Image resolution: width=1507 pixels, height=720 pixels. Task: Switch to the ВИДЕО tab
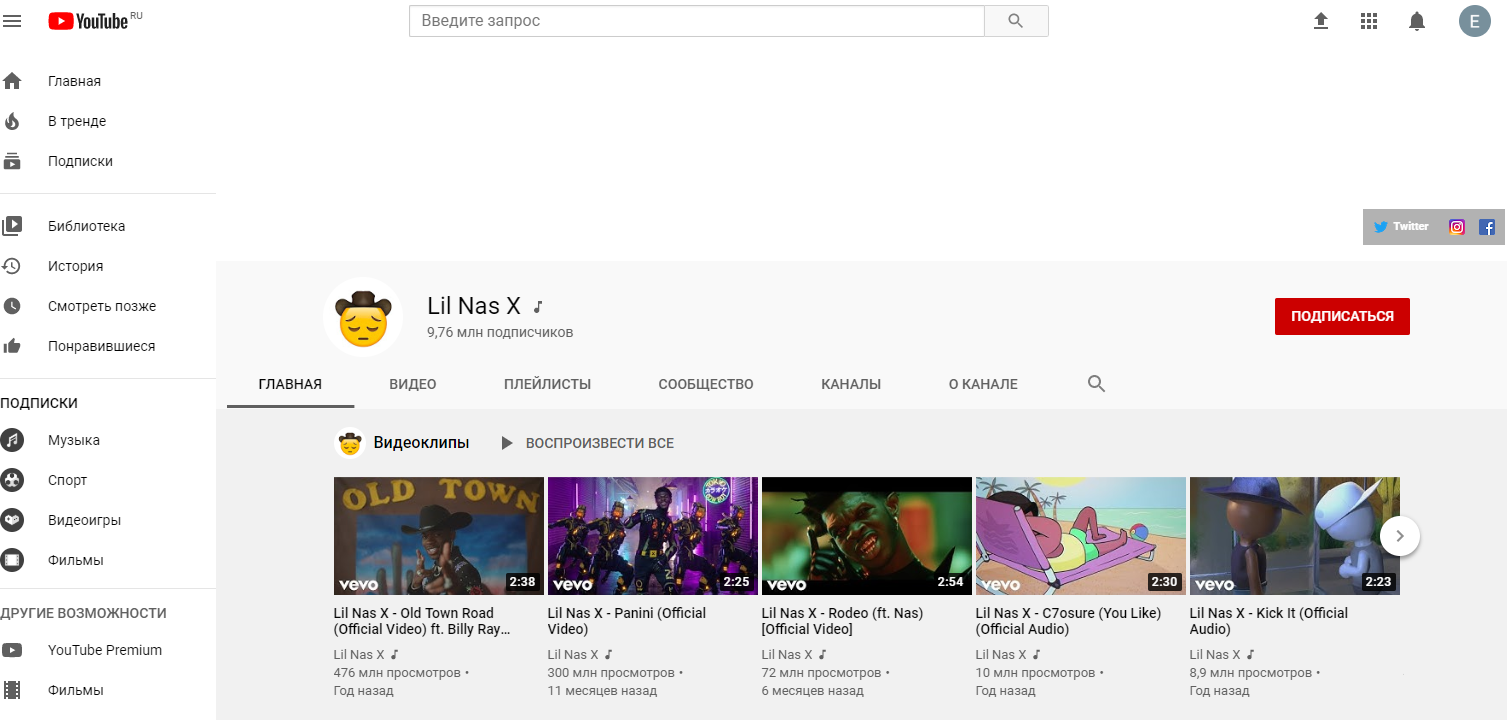point(413,384)
